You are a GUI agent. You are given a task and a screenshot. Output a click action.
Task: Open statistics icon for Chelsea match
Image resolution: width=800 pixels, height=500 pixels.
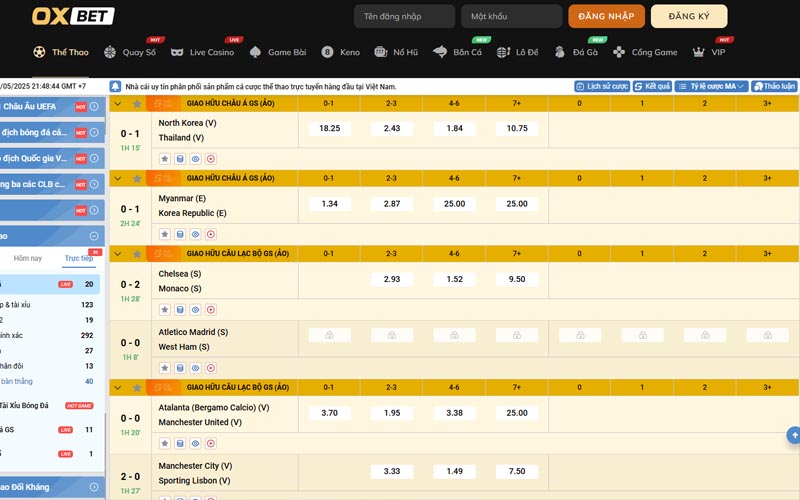(180, 310)
